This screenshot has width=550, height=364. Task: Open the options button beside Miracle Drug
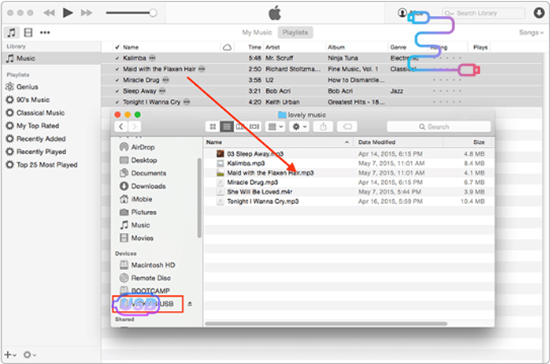pos(166,80)
